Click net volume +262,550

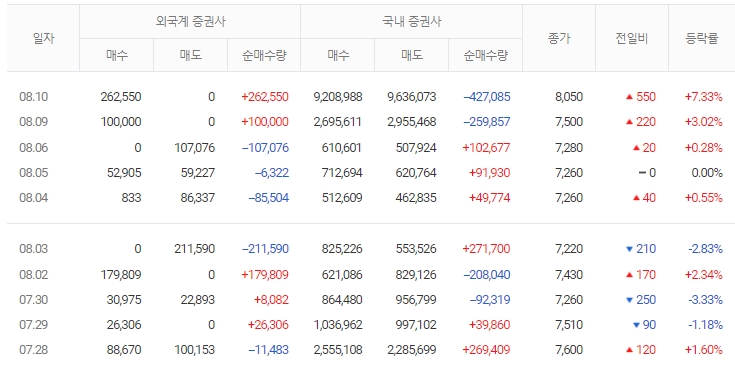pos(265,97)
